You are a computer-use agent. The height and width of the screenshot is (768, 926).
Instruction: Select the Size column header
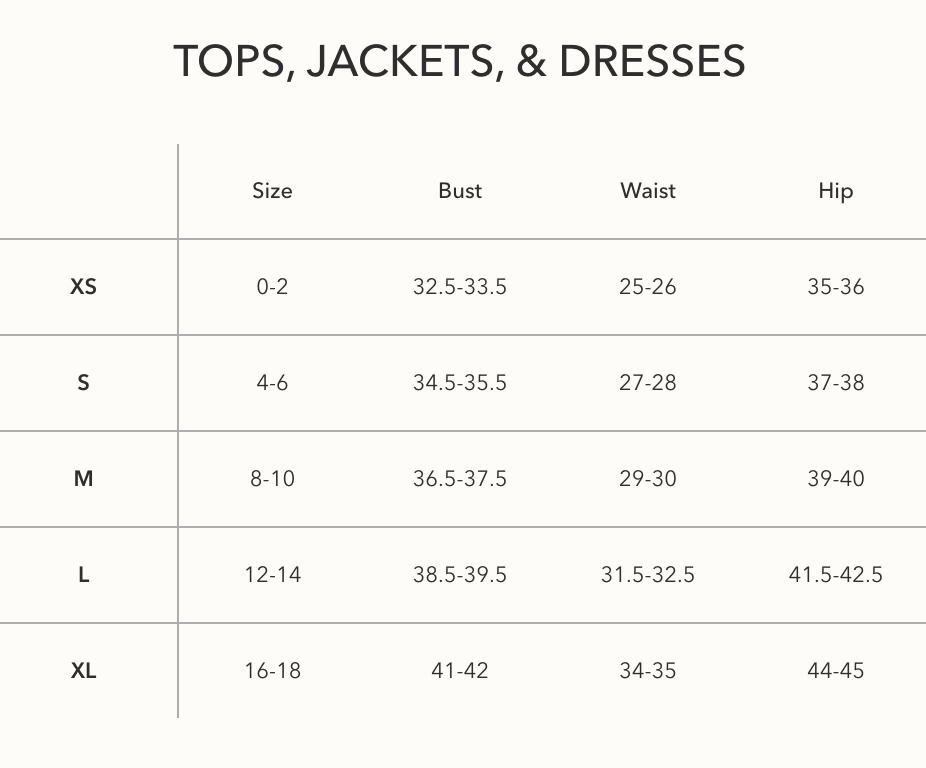click(272, 191)
